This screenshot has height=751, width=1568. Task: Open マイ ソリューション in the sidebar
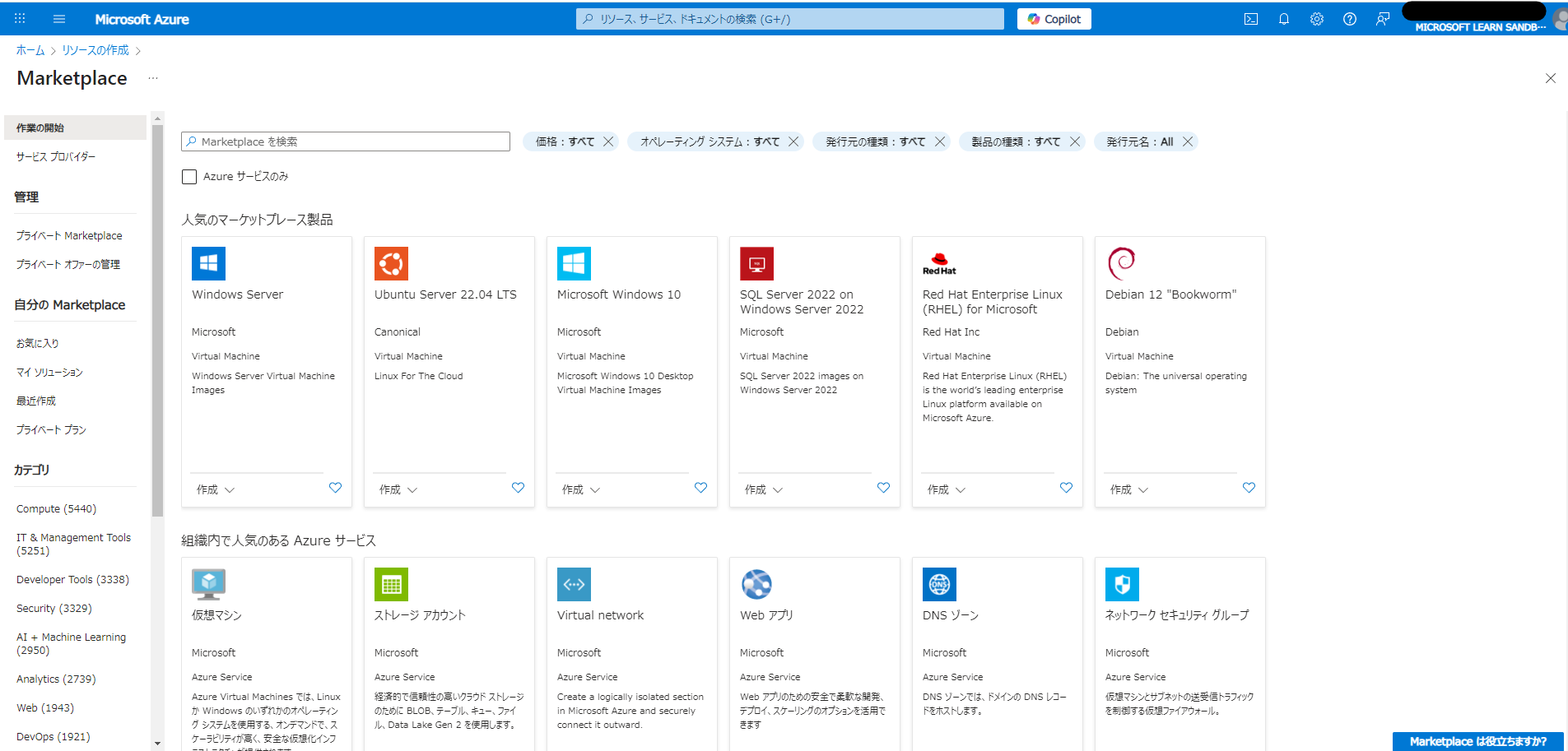click(49, 372)
